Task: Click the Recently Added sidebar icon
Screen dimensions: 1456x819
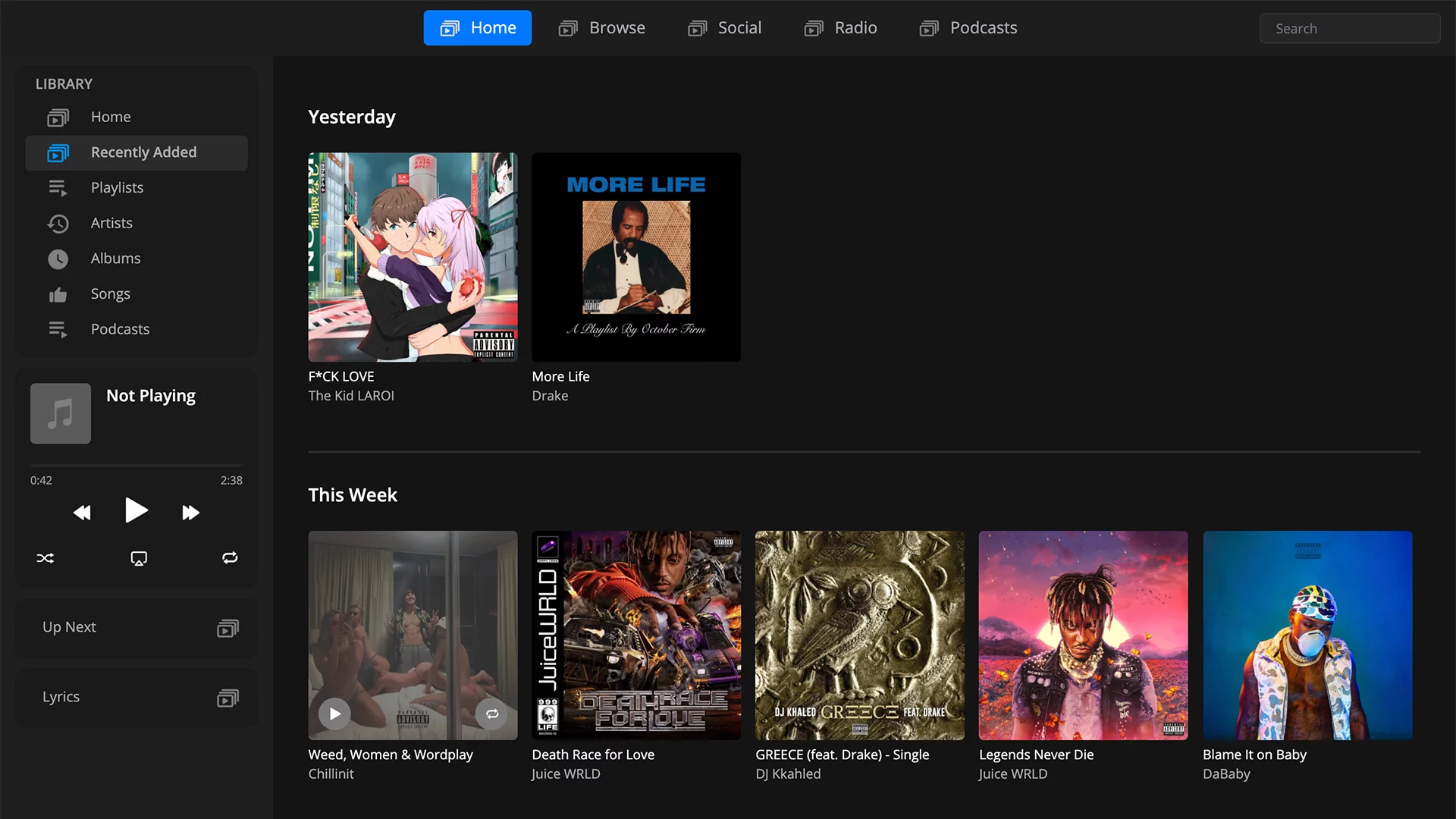Action: 58,153
